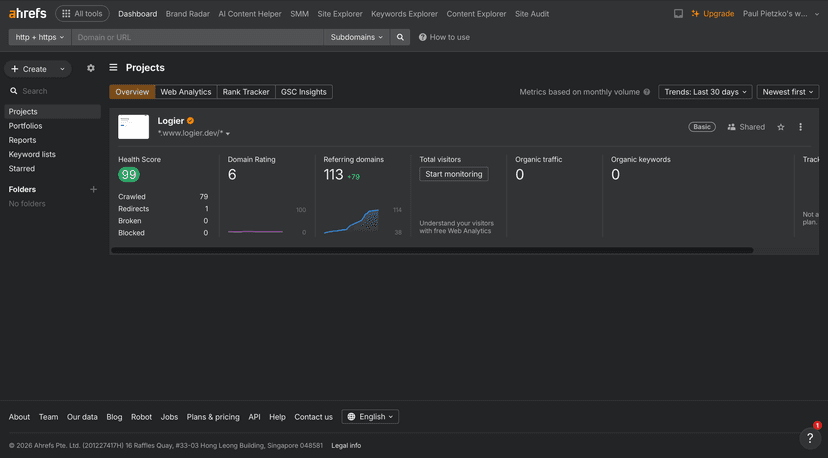
Task: Click the Basic plan badge
Action: coord(702,127)
